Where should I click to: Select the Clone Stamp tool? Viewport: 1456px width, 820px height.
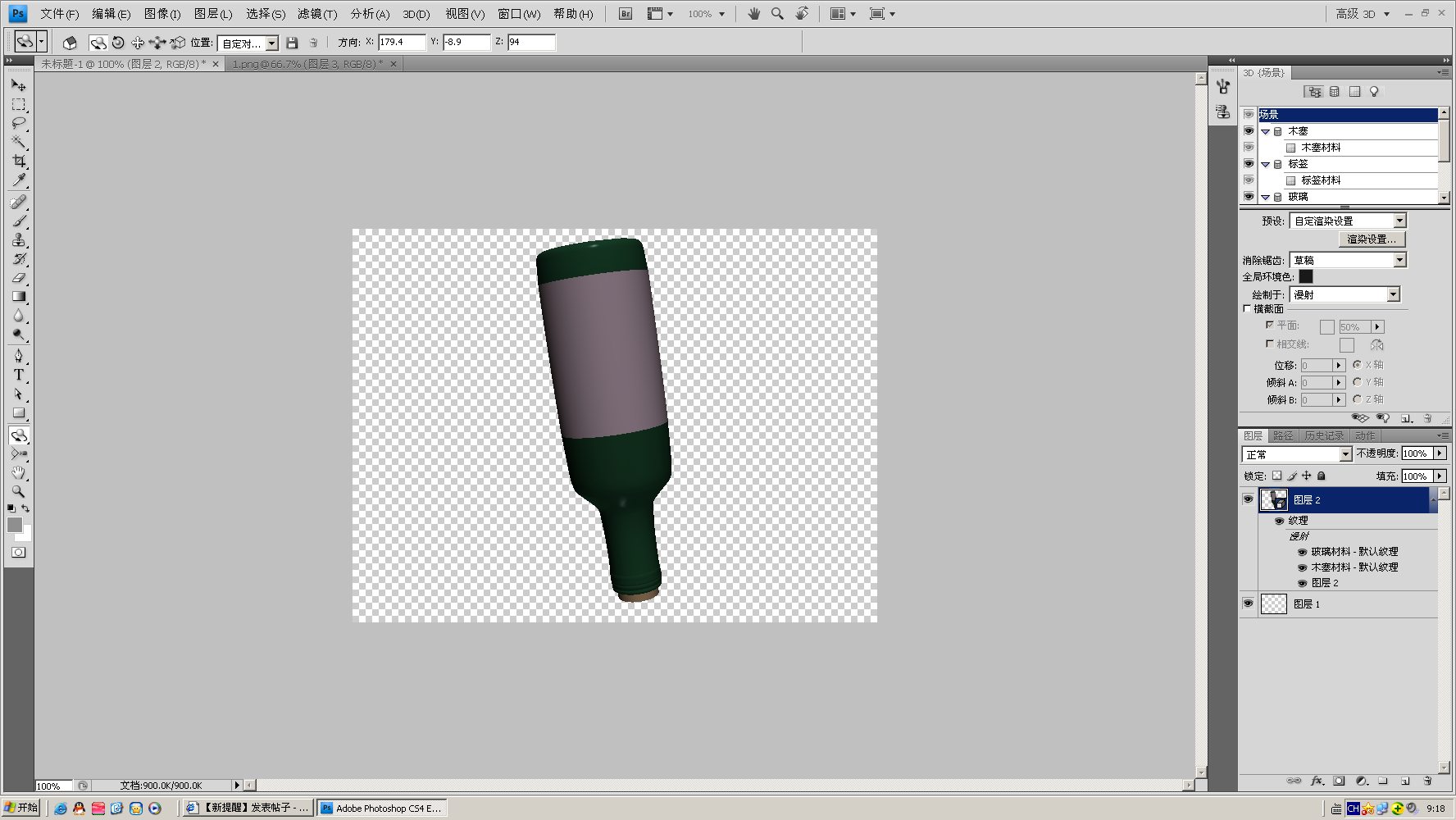click(x=18, y=240)
